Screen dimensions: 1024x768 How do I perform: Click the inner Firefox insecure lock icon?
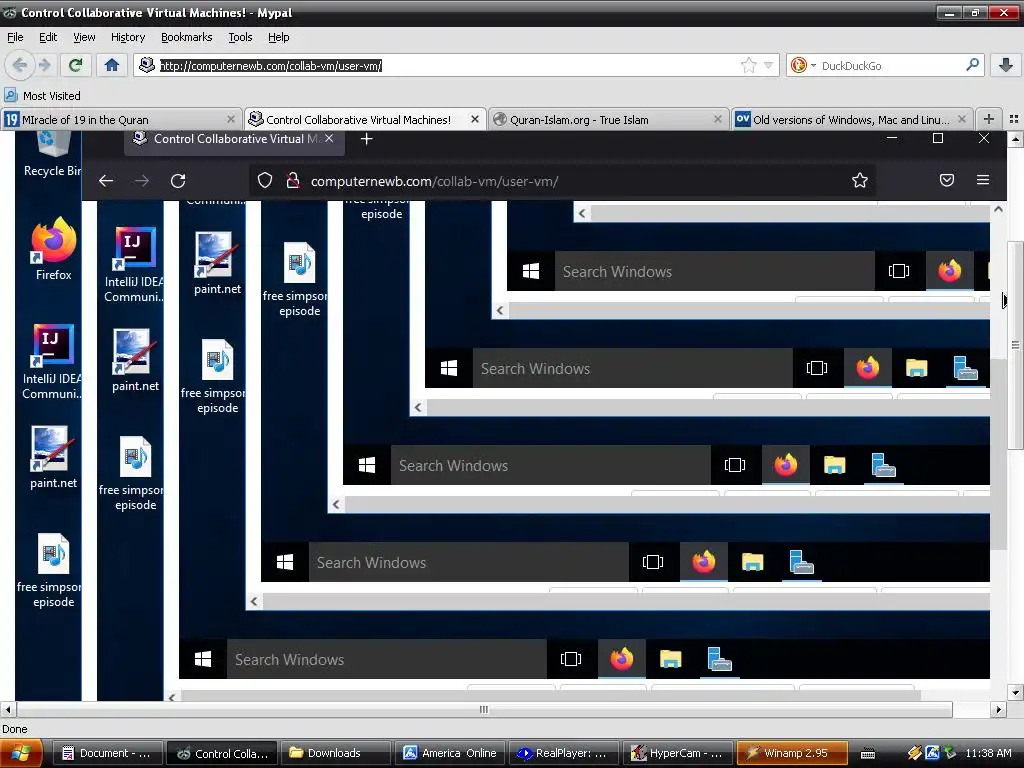(x=293, y=180)
